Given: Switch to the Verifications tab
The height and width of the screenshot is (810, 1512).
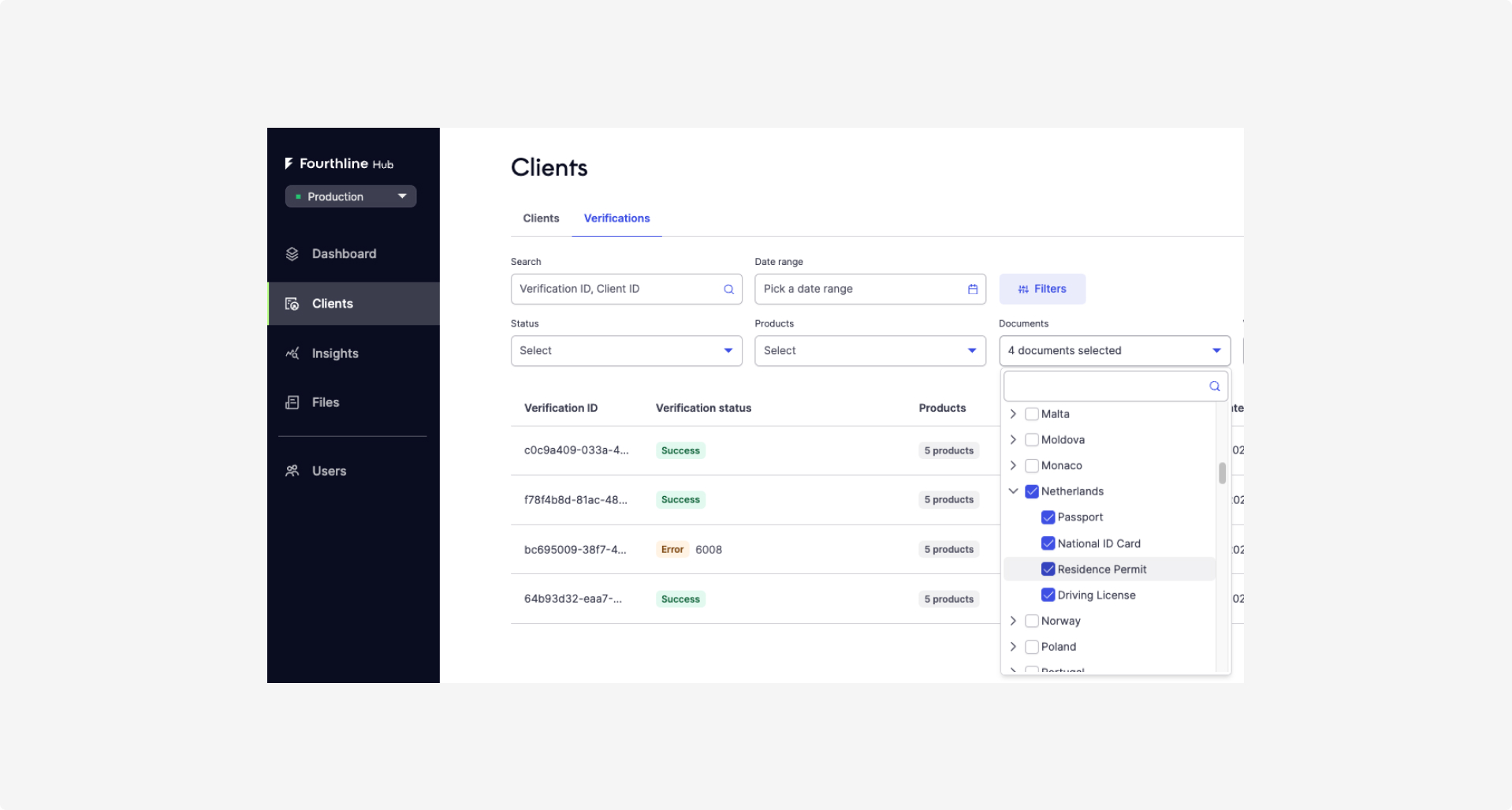Looking at the screenshot, I should 616,218.
